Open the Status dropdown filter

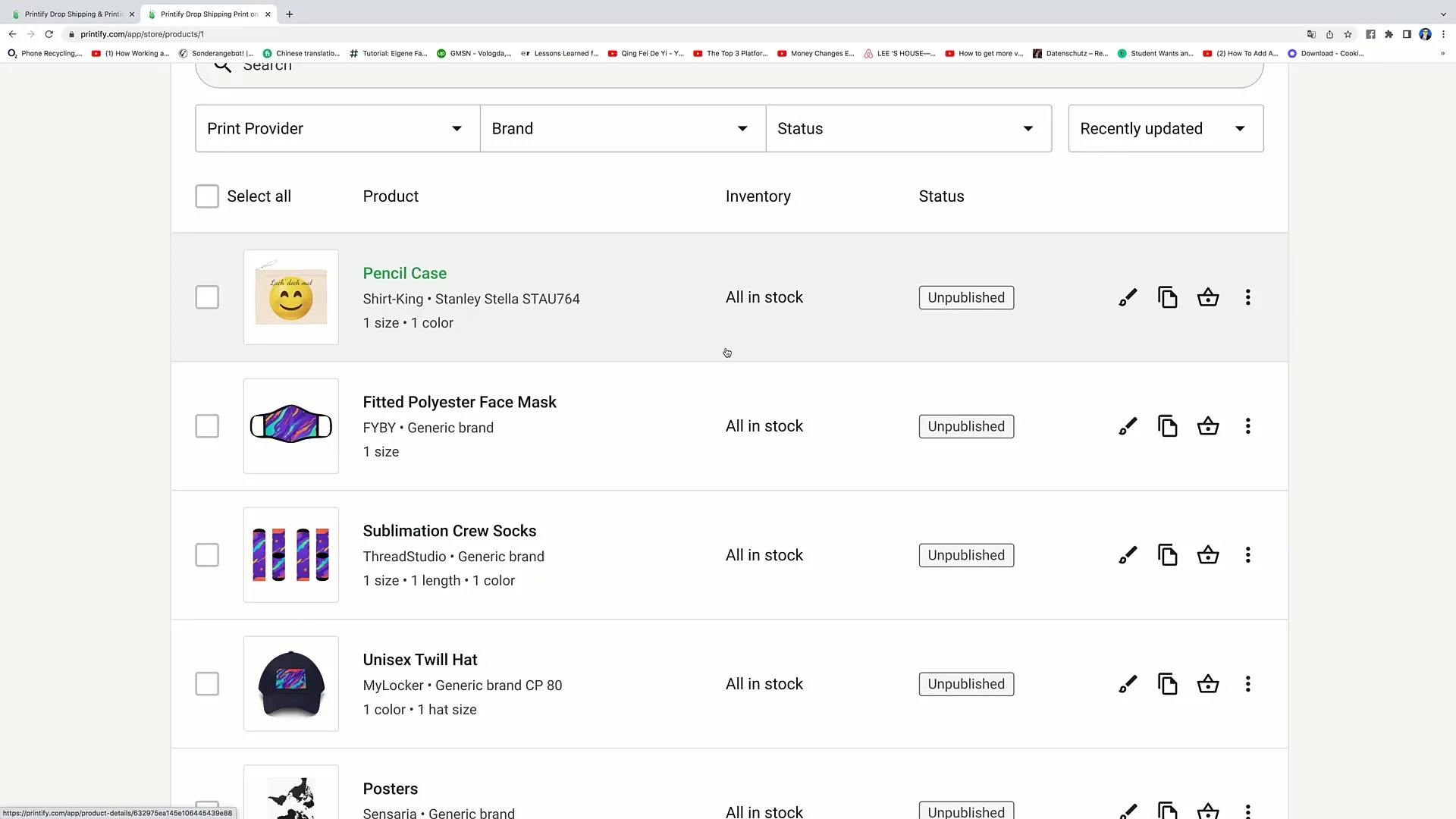[909, 128]
